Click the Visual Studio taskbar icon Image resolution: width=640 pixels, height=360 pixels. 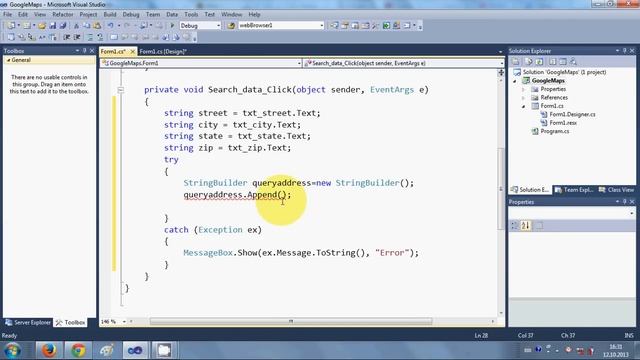click(x=135, y=350)
